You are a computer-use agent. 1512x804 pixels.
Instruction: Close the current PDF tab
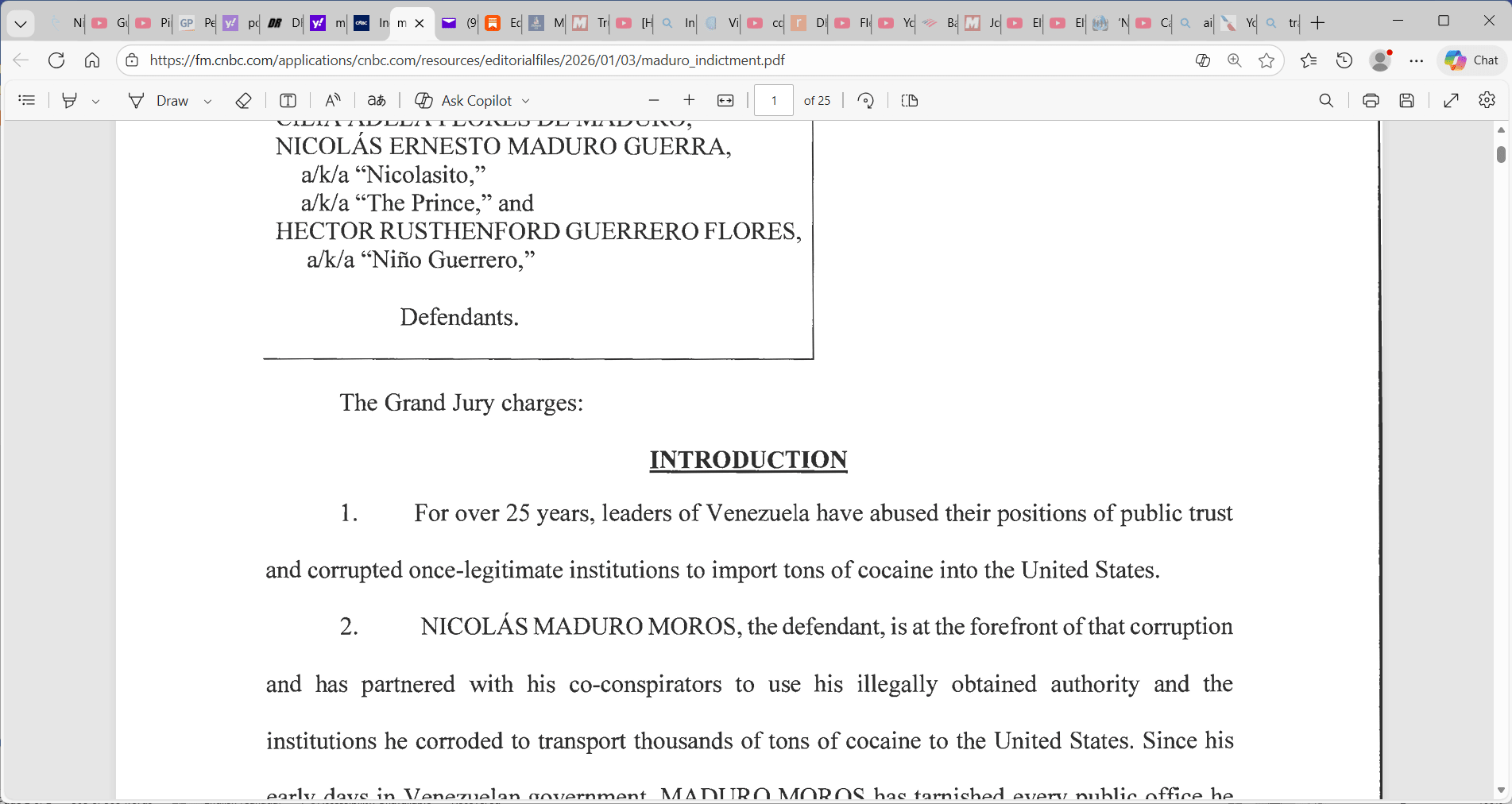pyautogui.click(x=420, y=24)
